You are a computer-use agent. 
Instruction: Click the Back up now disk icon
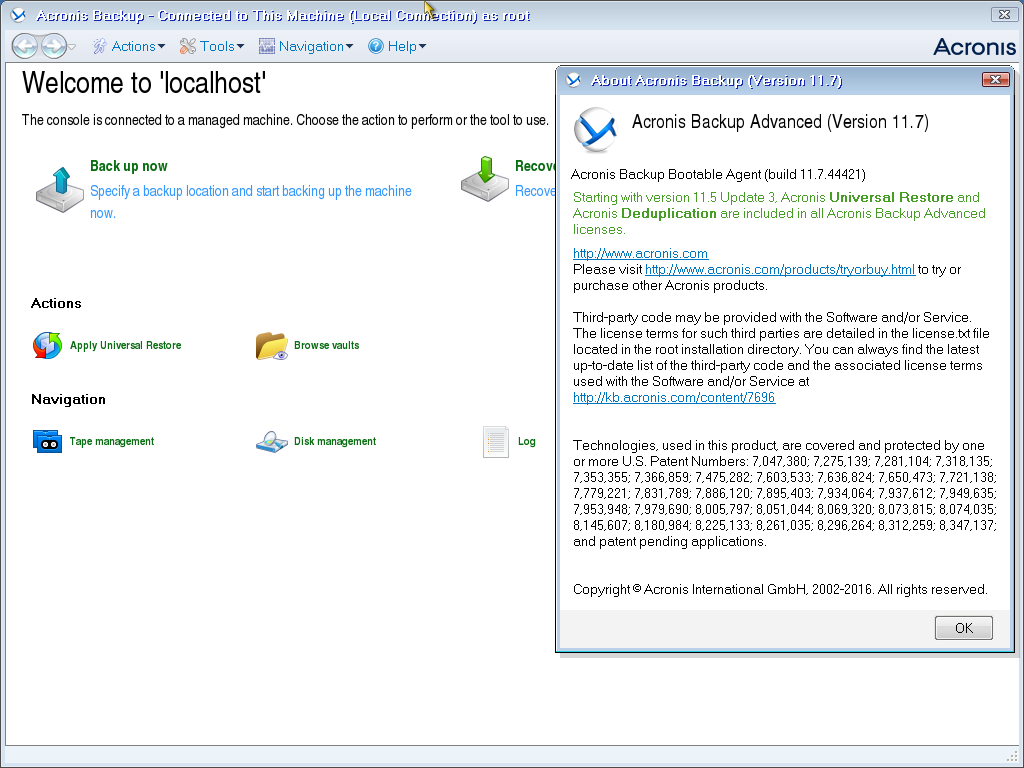coord(59,189)
